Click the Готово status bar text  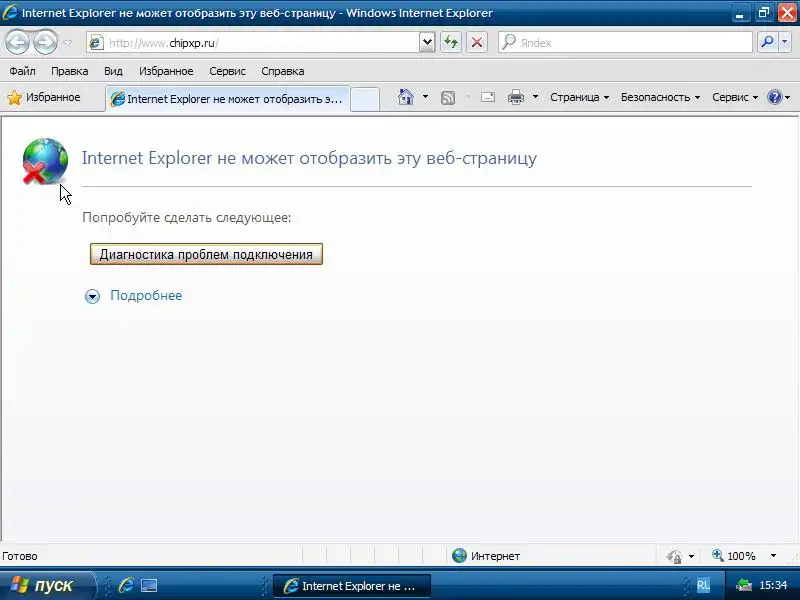point(20,556)
